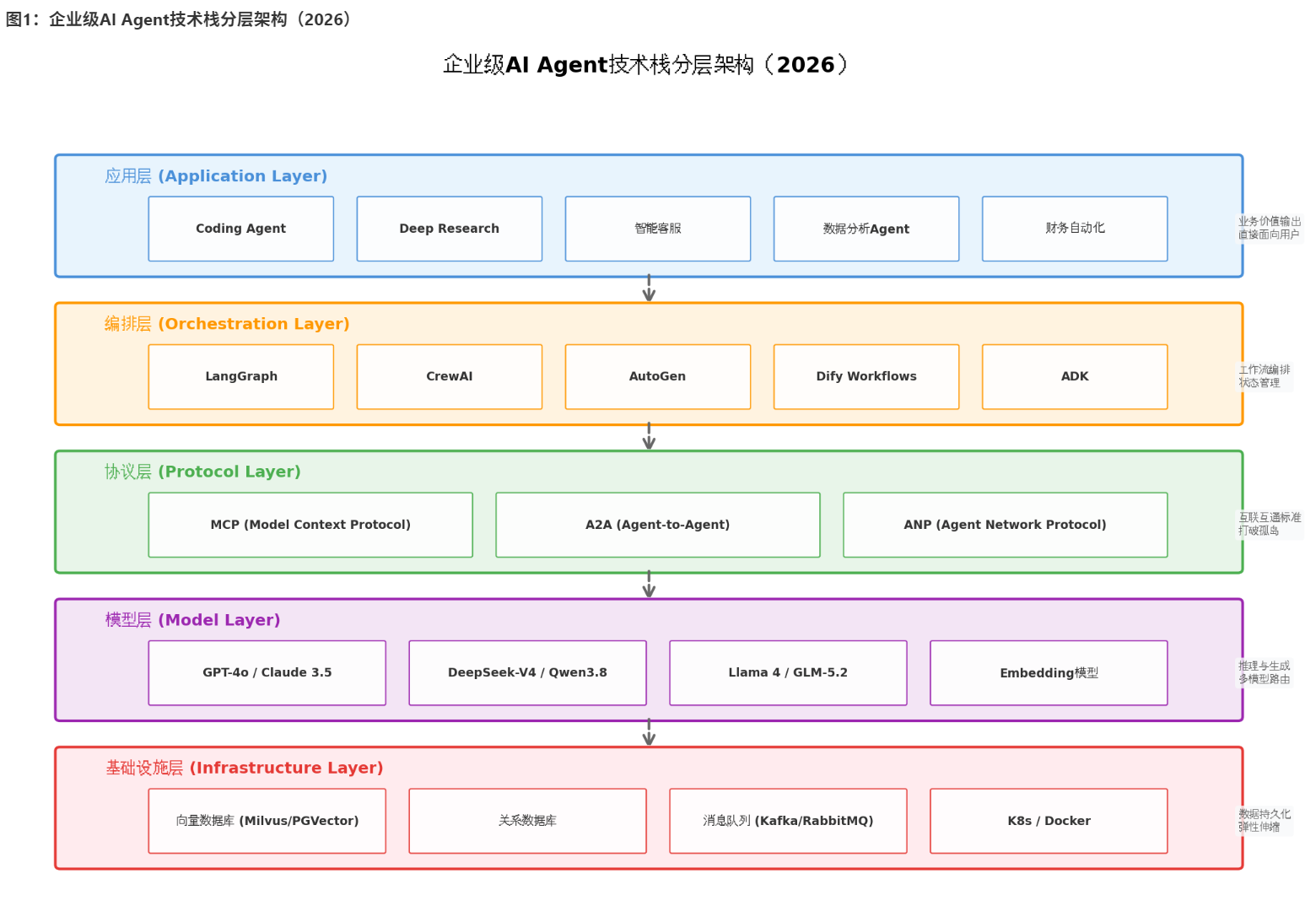Click the 基础设施层 (Infrastructure Layer) heading

pos(244,768)
